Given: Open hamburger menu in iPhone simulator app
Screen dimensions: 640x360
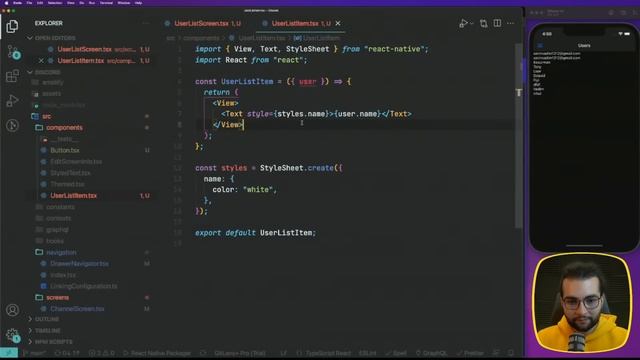Looking at the screenshot, I should pyautogui.click(x=540, y=46).
